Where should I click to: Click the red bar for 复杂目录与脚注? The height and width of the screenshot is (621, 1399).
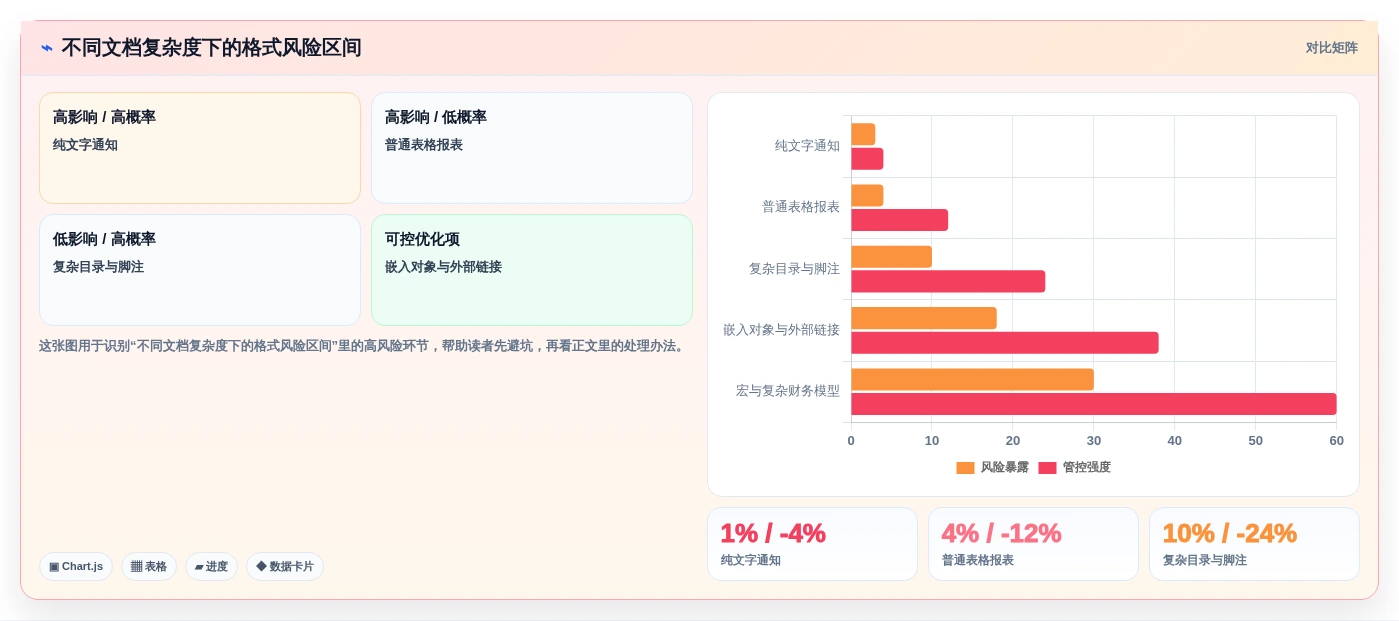948,281
